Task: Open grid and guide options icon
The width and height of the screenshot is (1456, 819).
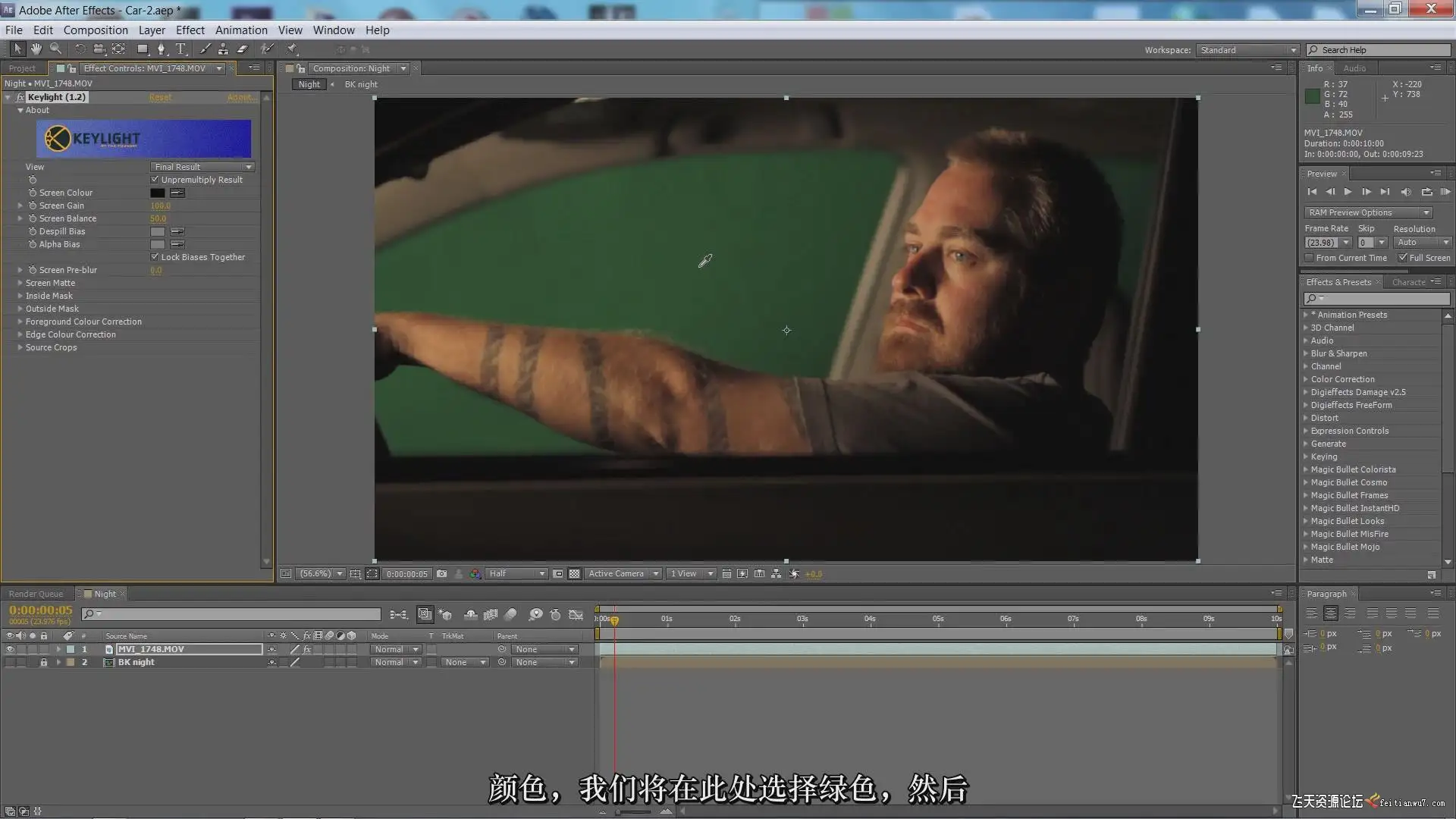Action: pyautogui.click(x=355, y=574)
